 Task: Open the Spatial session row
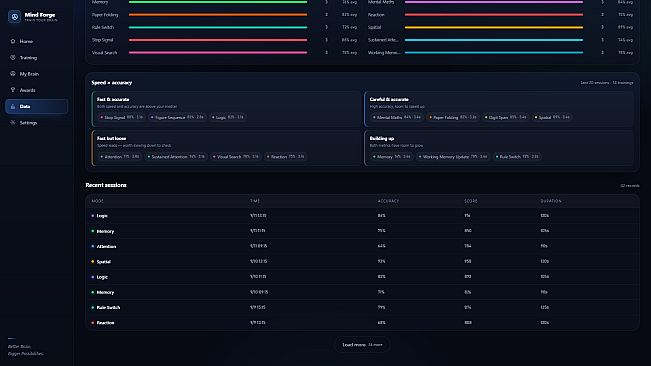[x=362, y=262]
